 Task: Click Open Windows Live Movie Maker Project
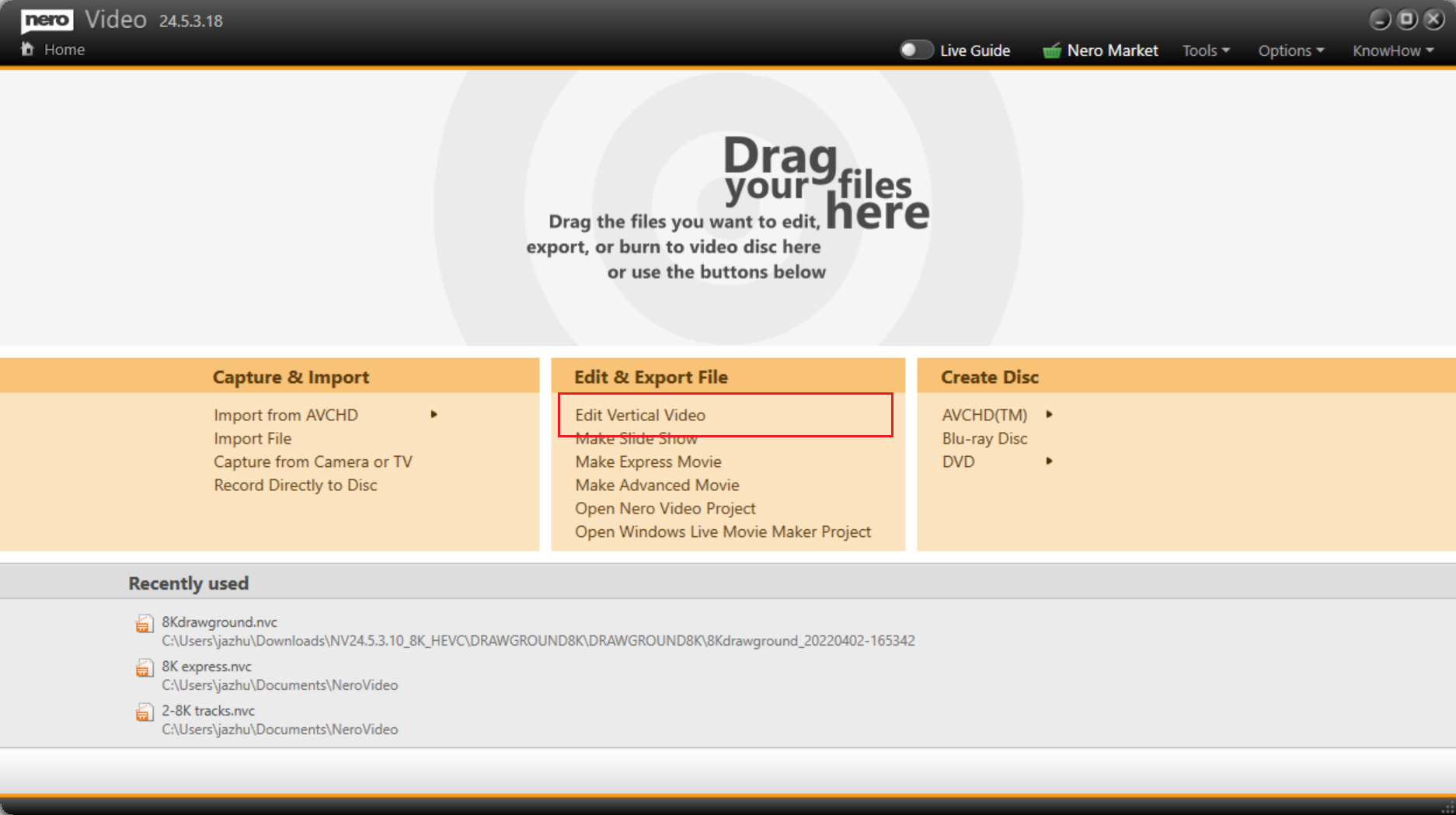tap(723, 531)
